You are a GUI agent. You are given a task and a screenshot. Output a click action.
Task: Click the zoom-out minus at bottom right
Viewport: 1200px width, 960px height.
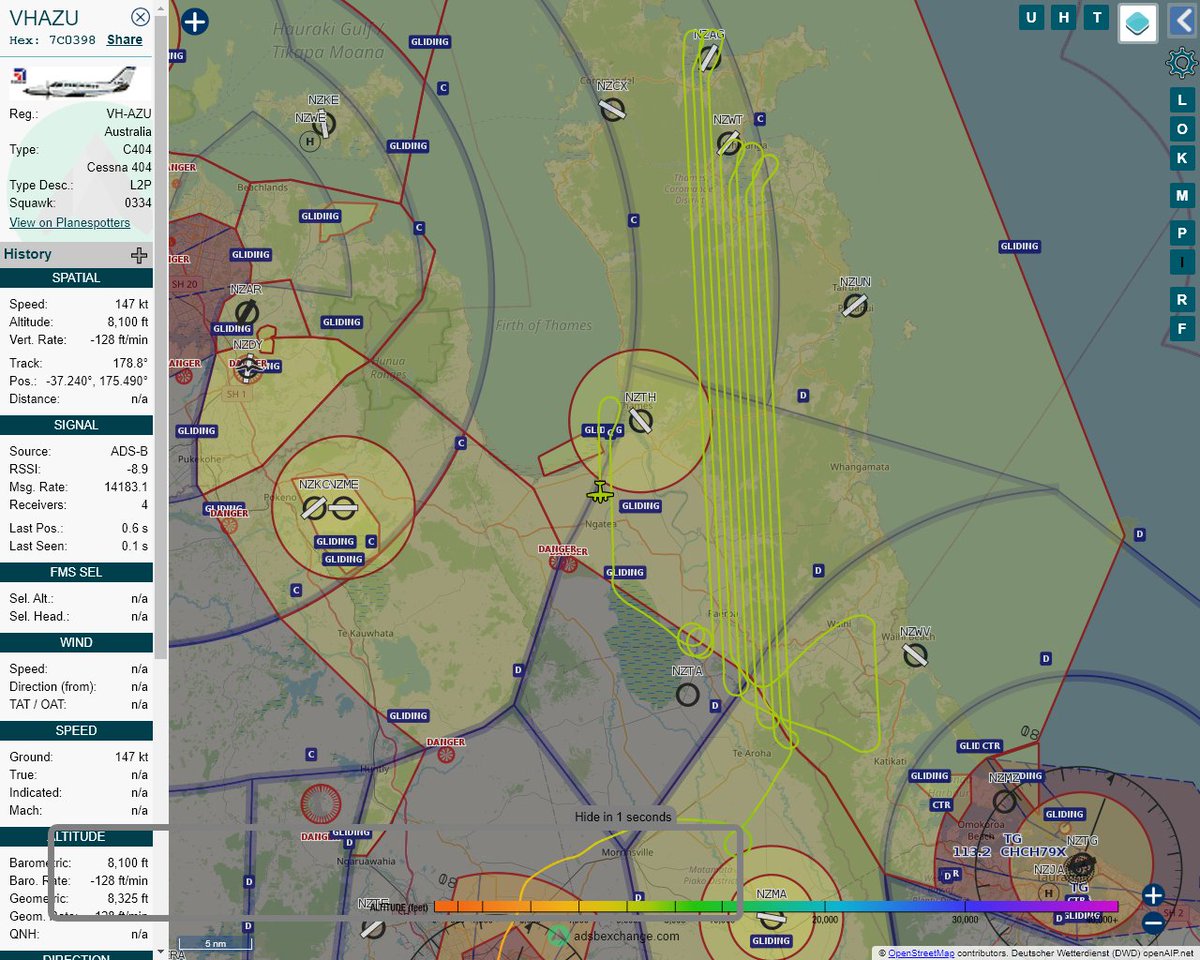[1152, 924]
